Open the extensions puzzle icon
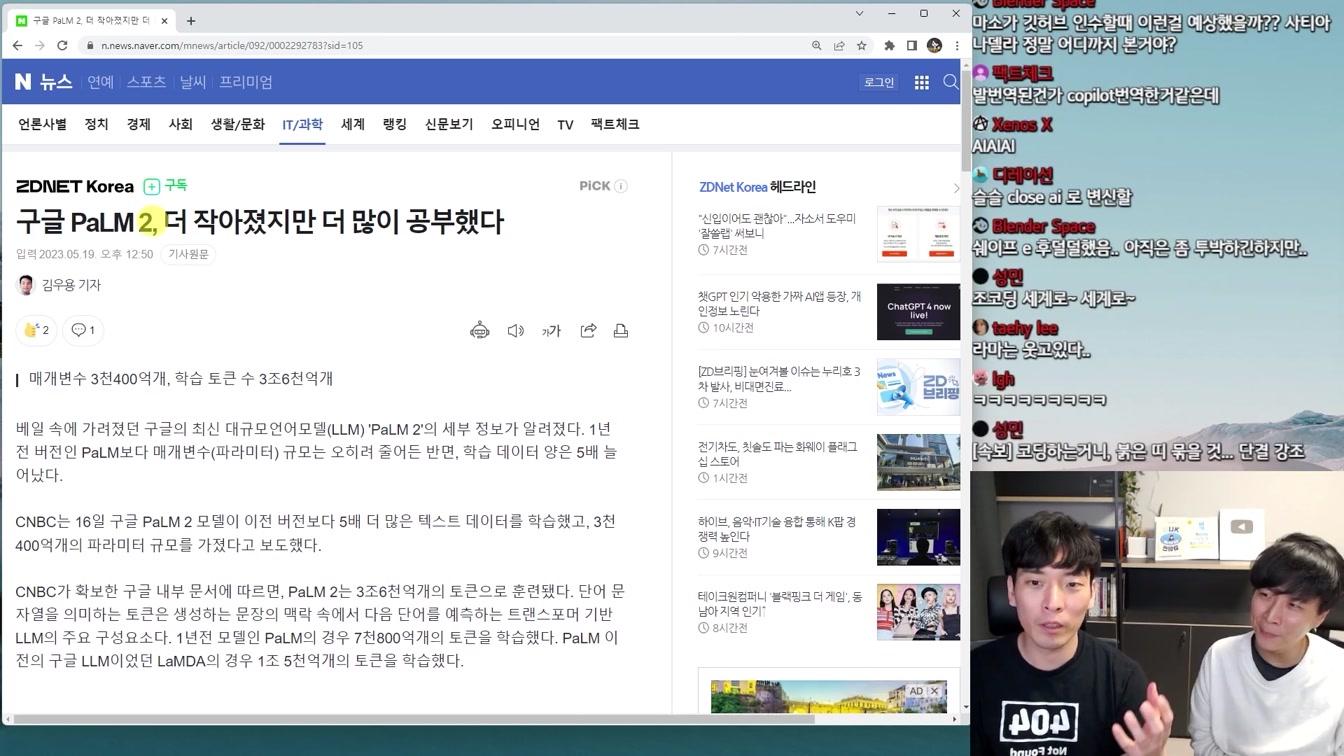1344x756 pixels. coord(889,45)
